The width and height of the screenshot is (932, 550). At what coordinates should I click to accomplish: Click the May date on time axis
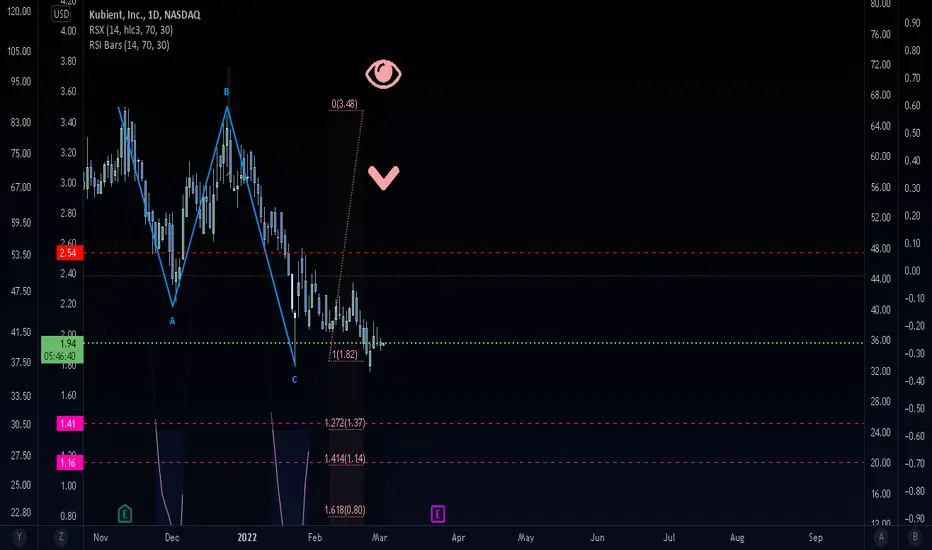525,538
